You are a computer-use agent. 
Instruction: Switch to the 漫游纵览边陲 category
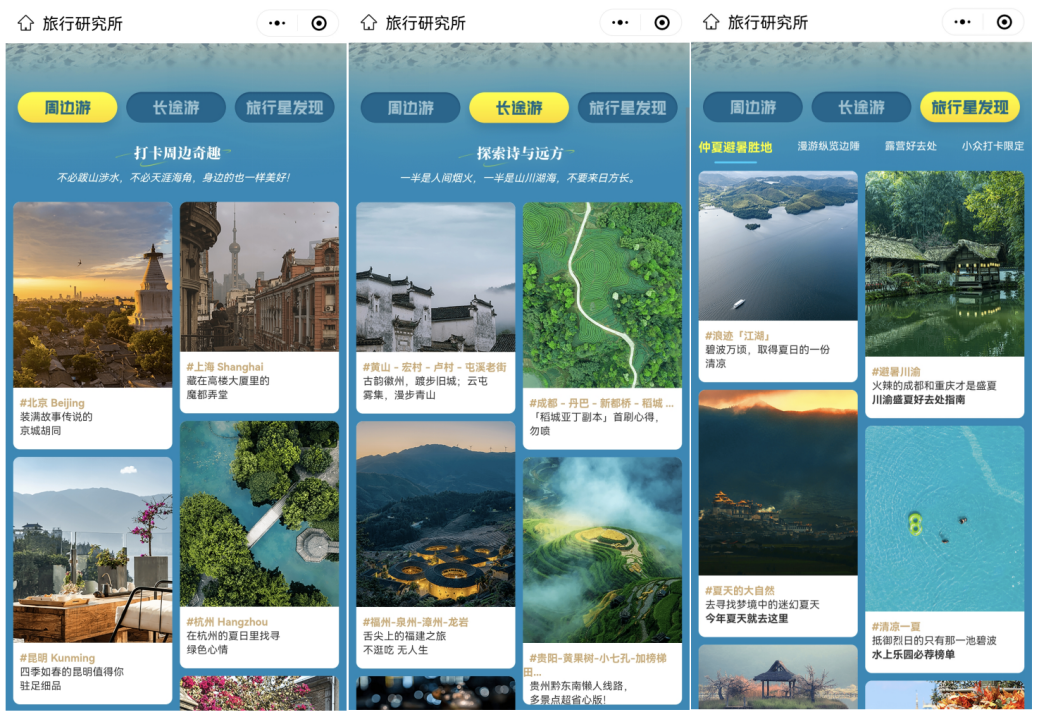point(828,146)
